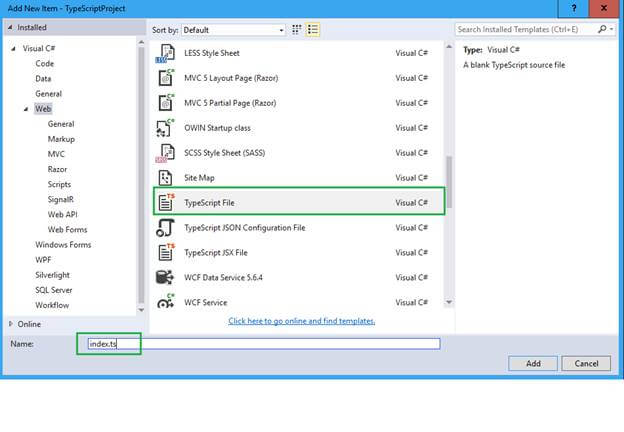Viewport: 624px width, 432px height.
Task: Choose the TypeScript File icon
Action: [x=166, y=202]
